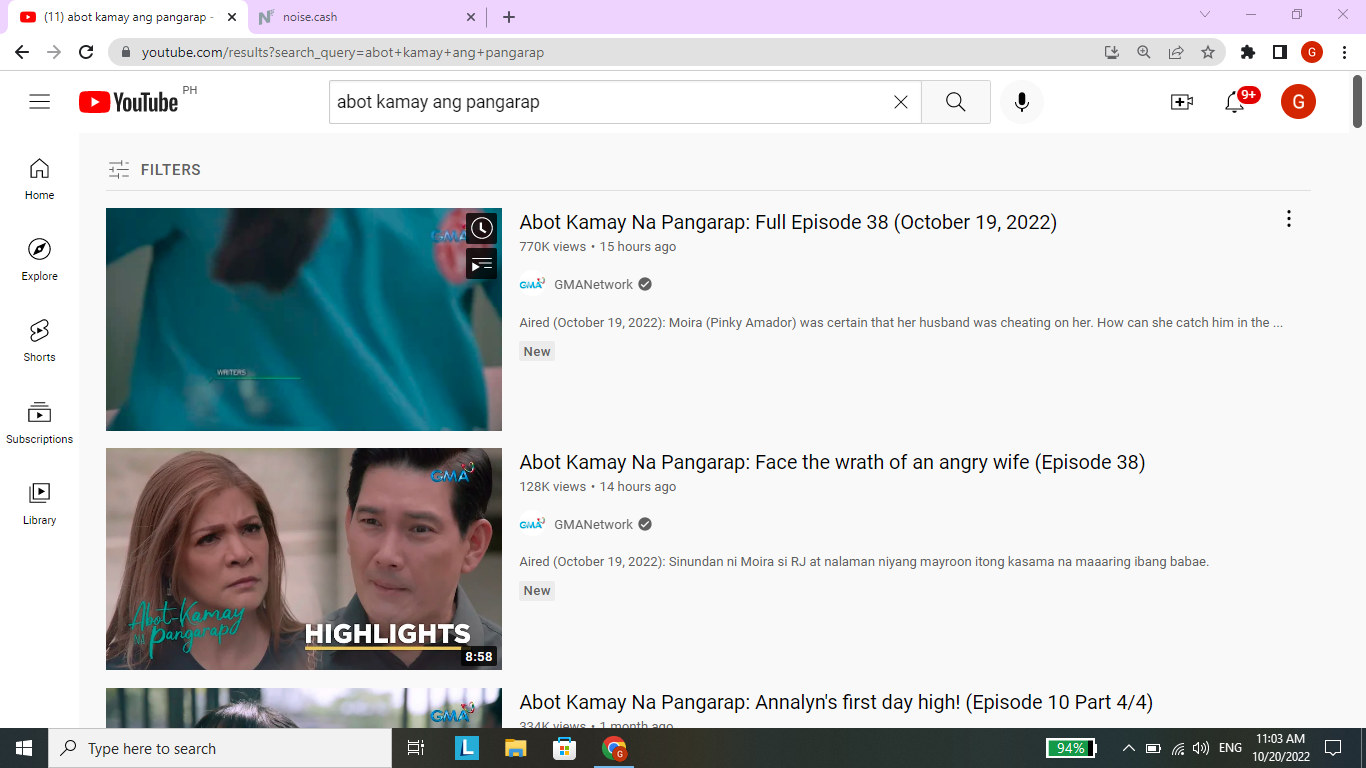1366x768 pixels.
Task: Open the Windows notification center
Action: [x=1333, y=748]
